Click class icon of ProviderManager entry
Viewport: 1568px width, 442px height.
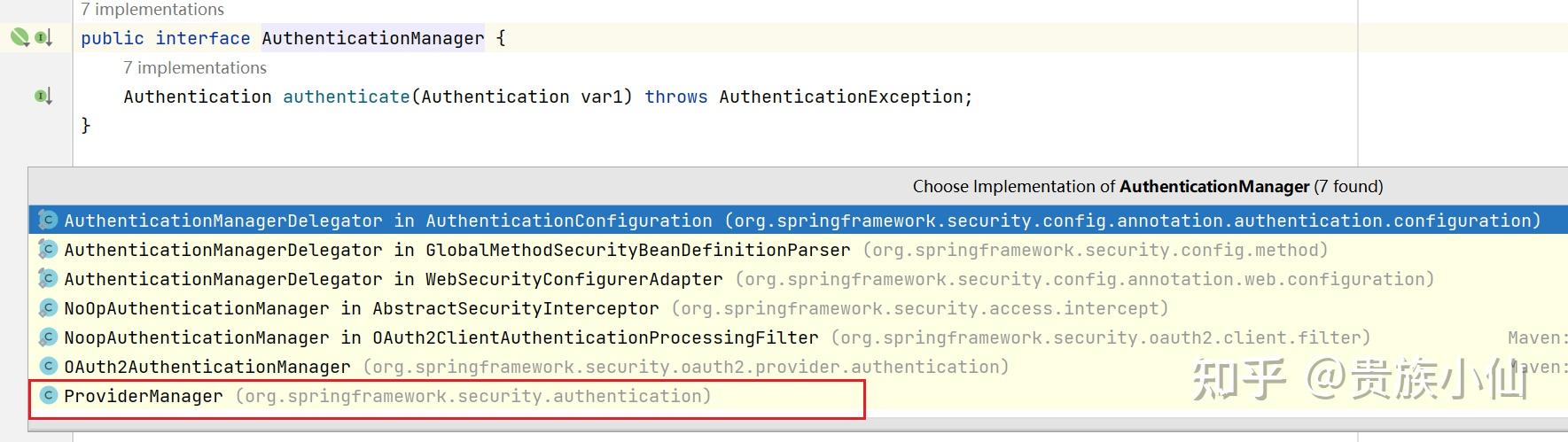pos(49,396)
